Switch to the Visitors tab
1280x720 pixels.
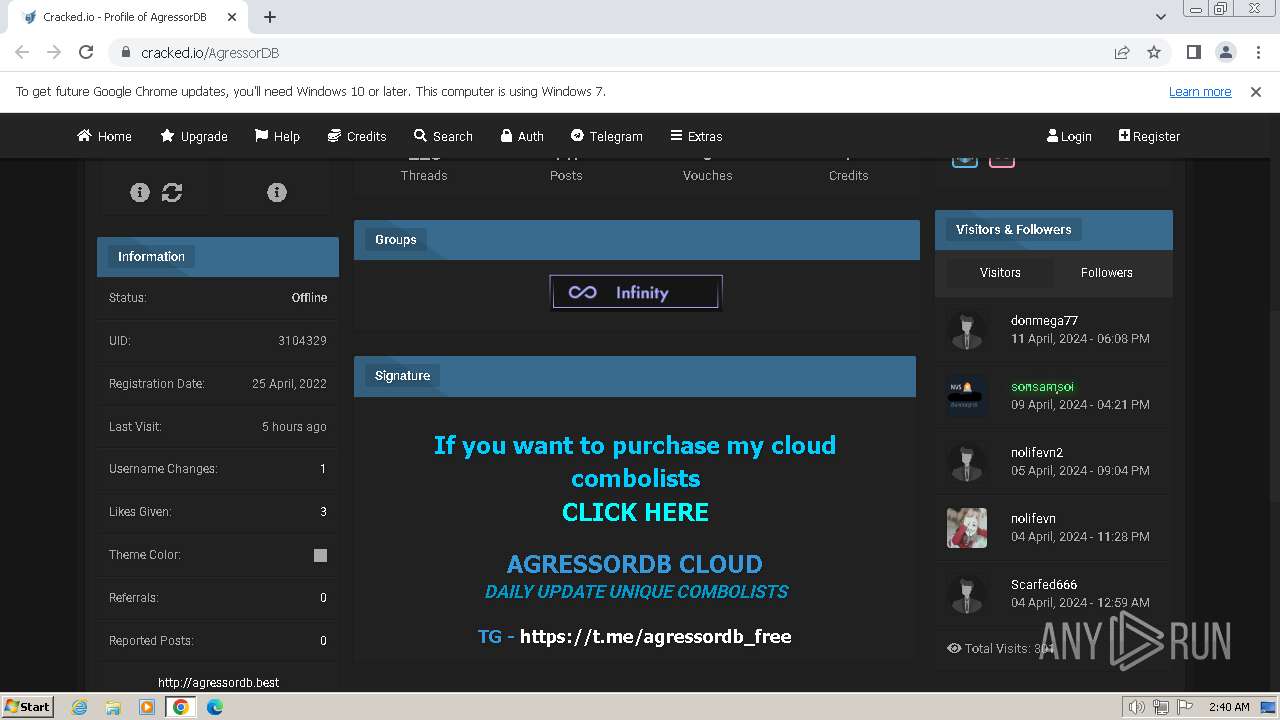pos(1000,272)
